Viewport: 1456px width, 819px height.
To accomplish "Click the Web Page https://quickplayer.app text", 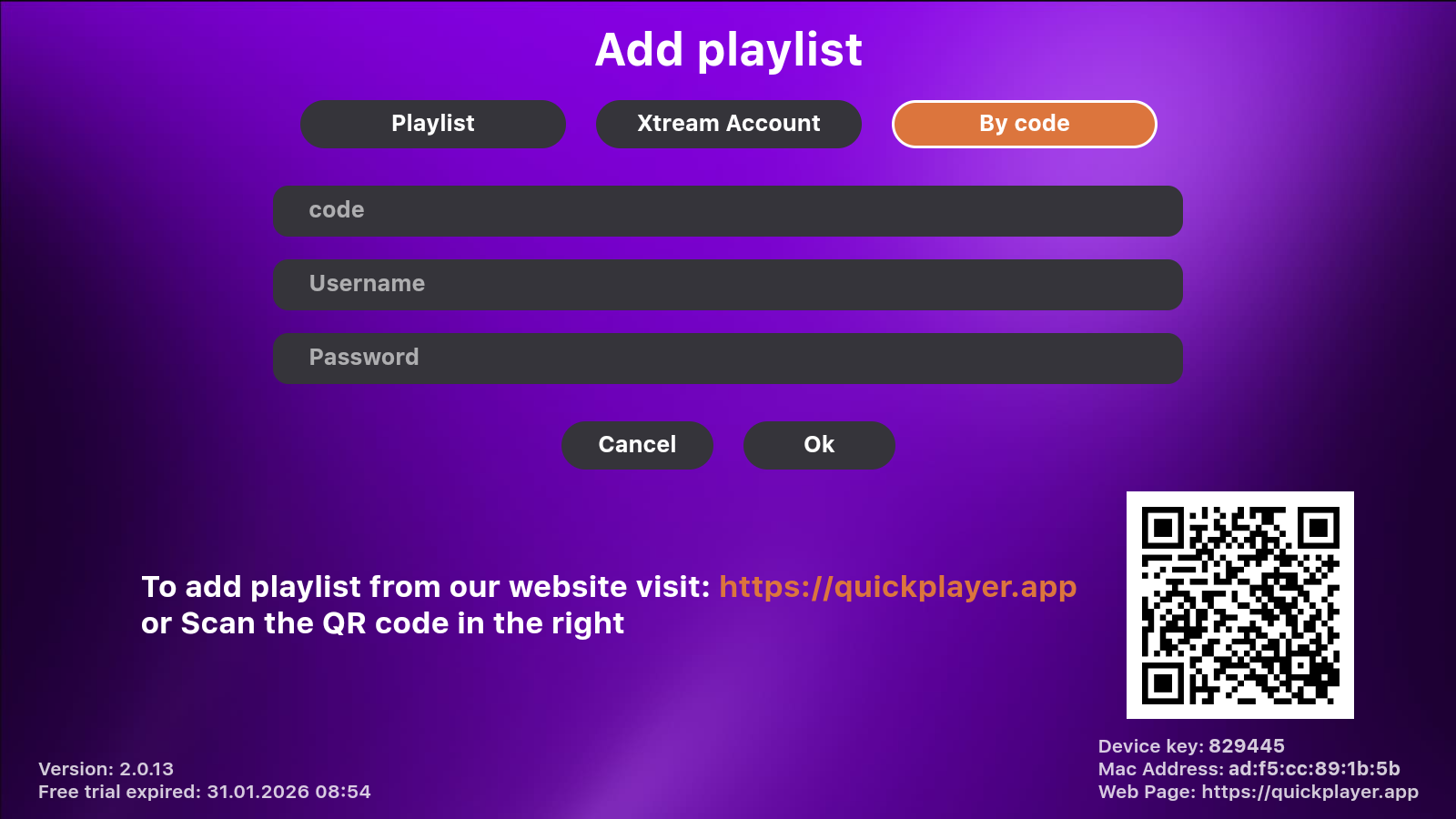I will point(1259,792).
